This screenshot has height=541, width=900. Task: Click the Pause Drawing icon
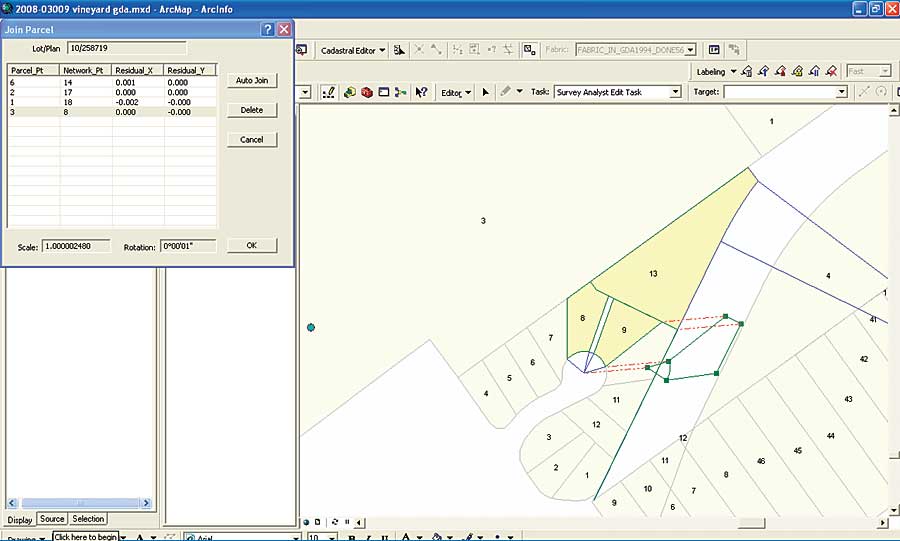pyautogui.click(x=347, y=522)
